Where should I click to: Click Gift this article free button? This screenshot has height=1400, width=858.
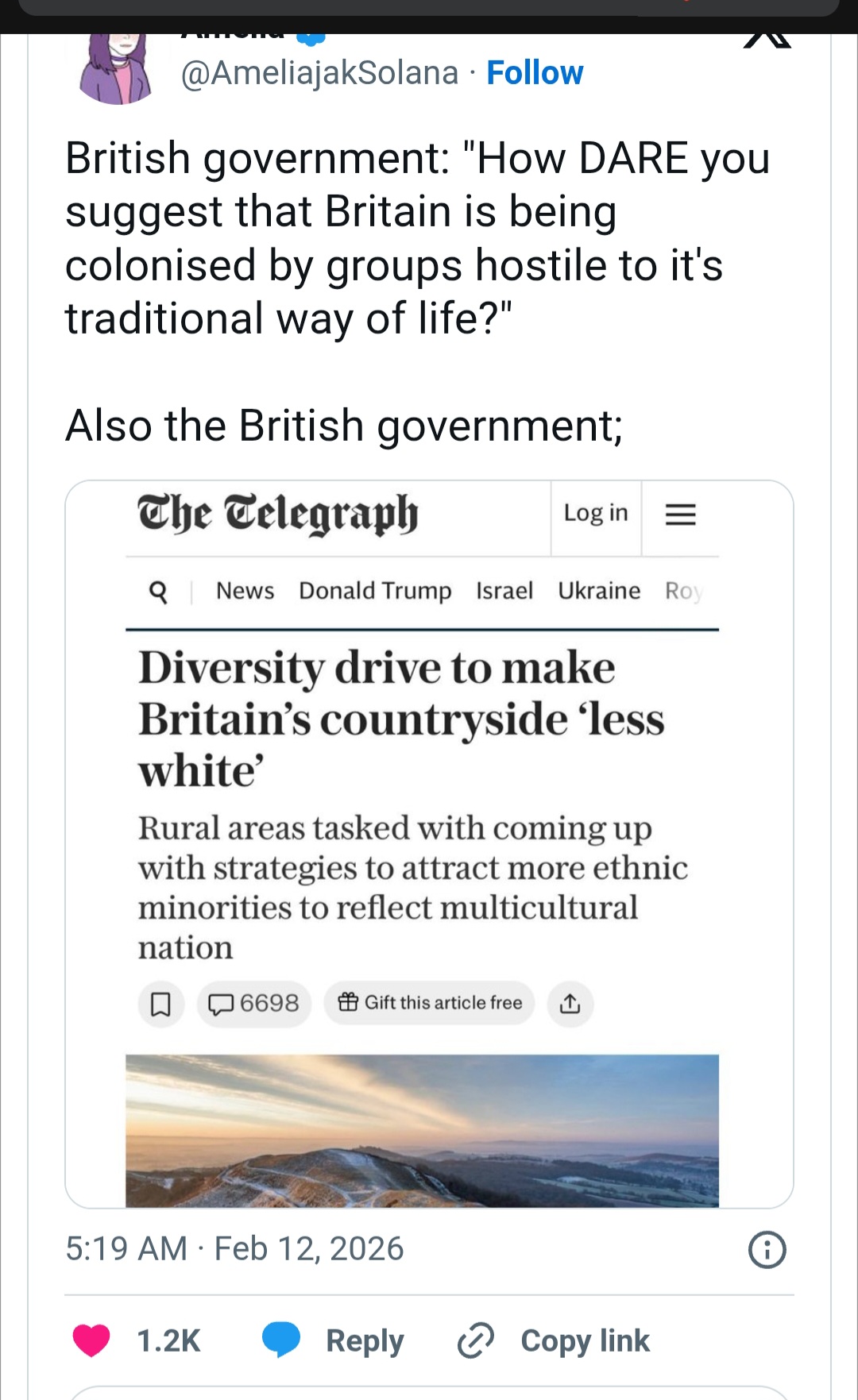tap(430, 1004)
